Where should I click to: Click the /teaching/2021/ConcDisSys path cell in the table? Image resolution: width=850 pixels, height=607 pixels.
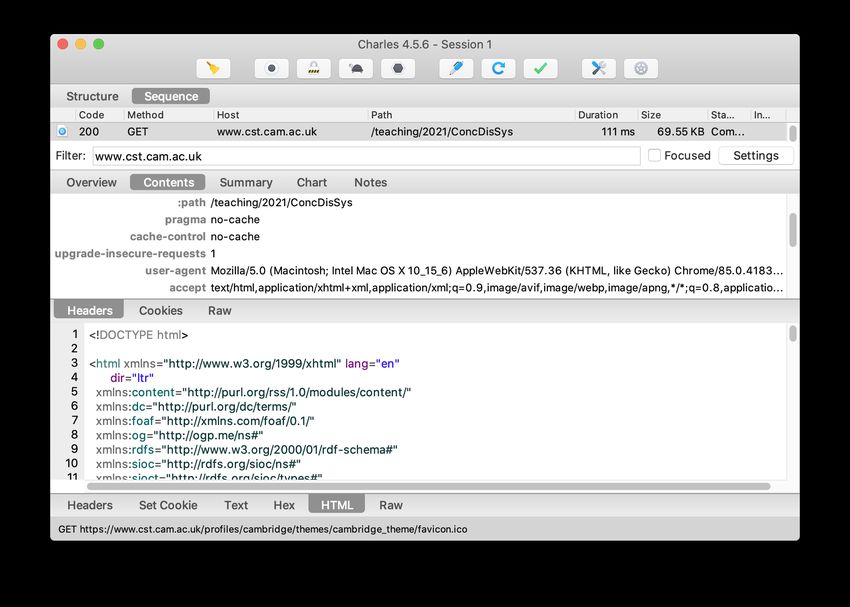click(x=442, y=132)
